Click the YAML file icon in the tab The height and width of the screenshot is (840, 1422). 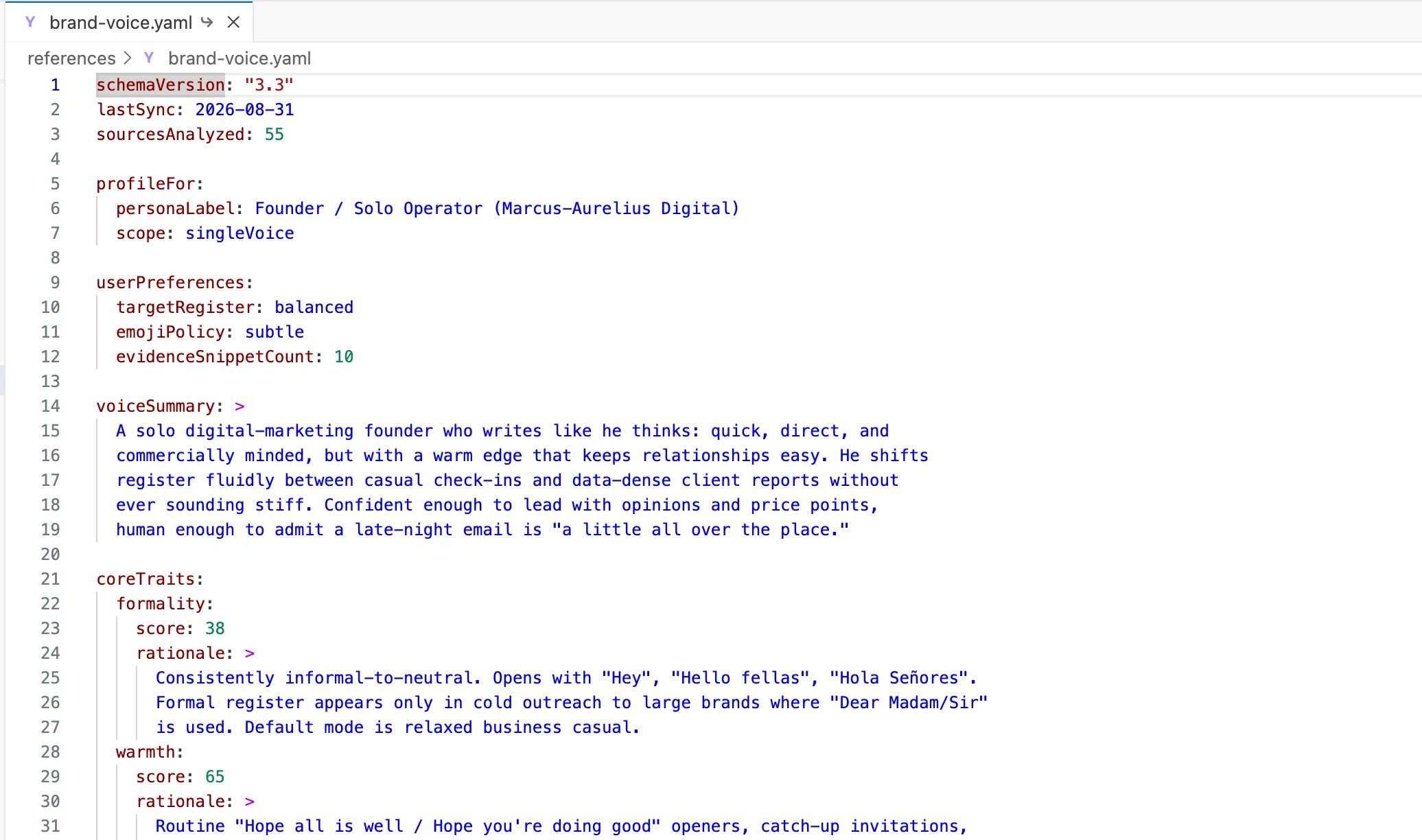30,22
